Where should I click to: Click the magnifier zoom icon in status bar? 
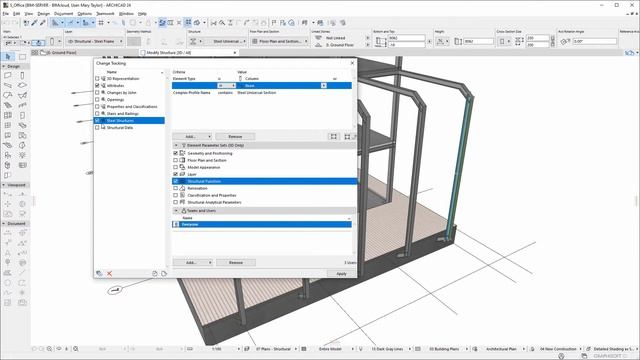click(49, 349)
